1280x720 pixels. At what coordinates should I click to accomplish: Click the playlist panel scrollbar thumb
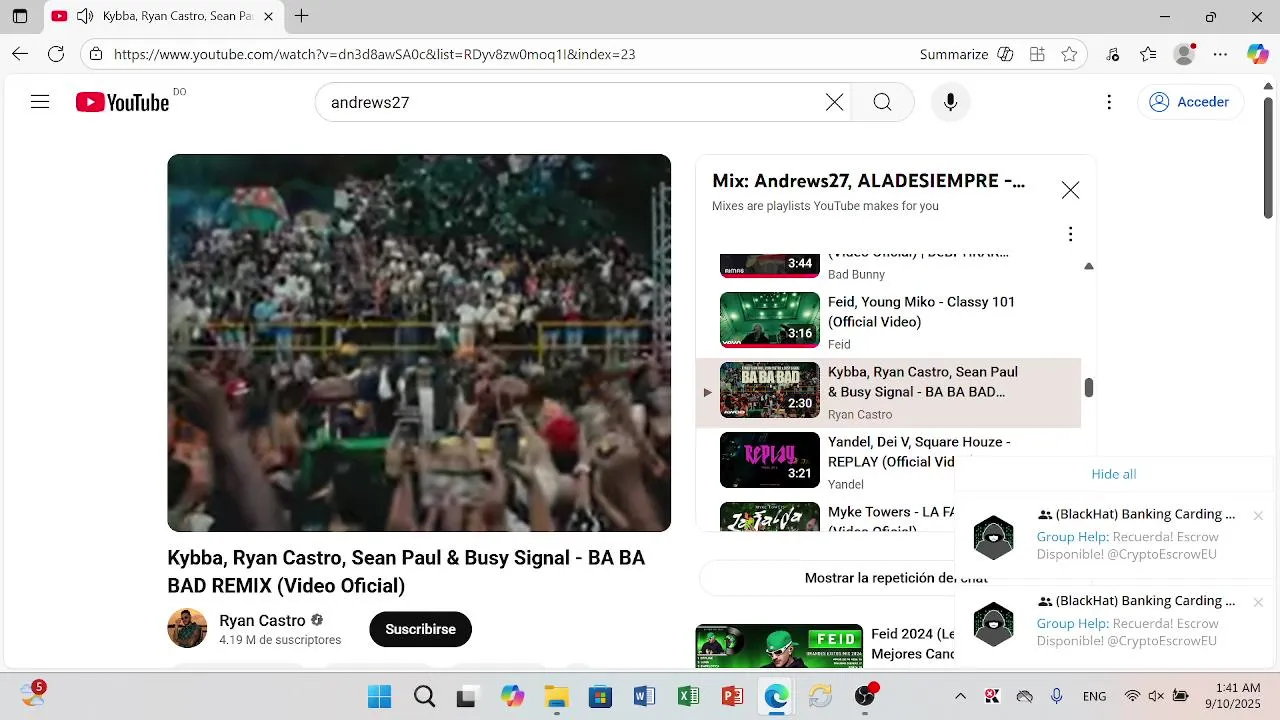(1089, 388)
